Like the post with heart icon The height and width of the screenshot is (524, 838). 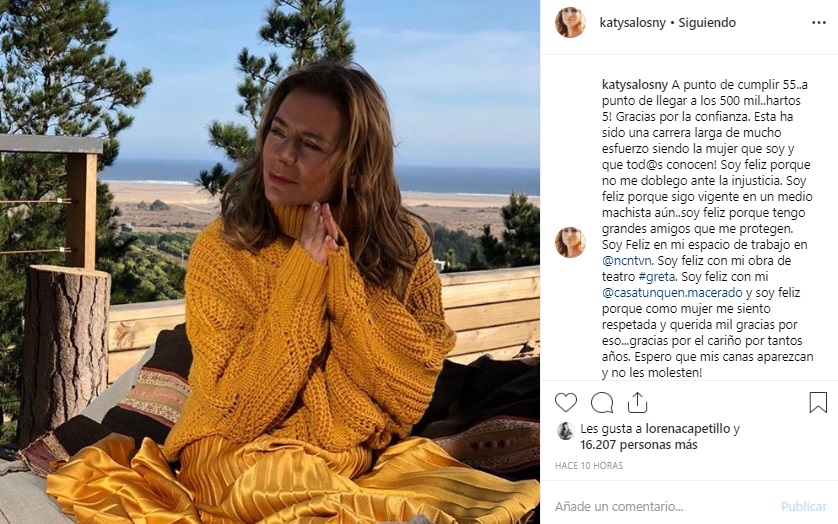coord(566,402)
